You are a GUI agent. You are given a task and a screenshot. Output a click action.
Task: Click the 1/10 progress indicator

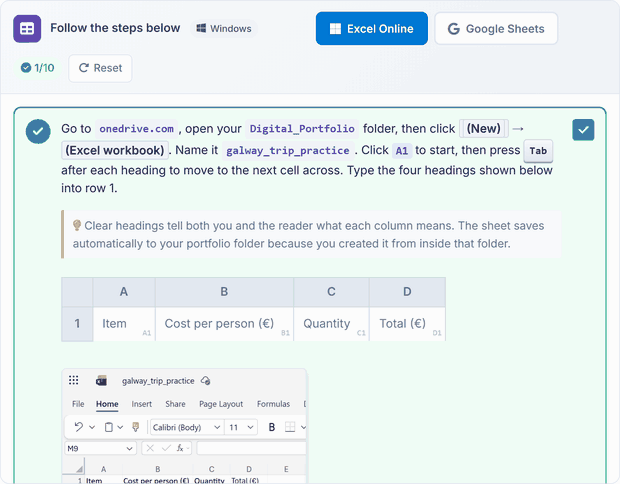pyautogui.click(x=38, y=68)
